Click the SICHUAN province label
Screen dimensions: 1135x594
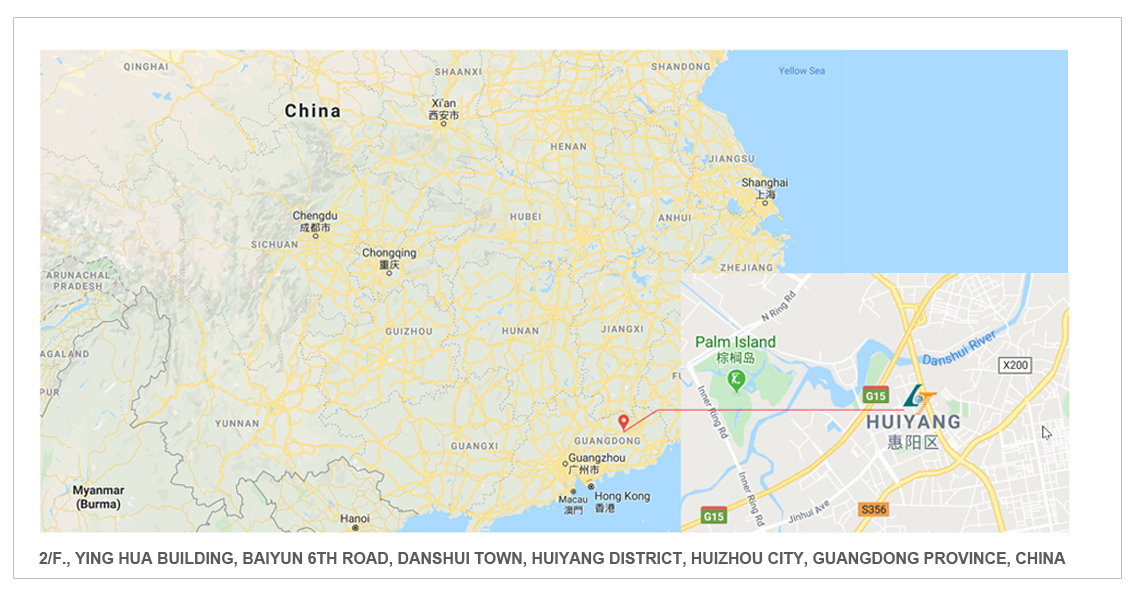[x=274, y=245]
